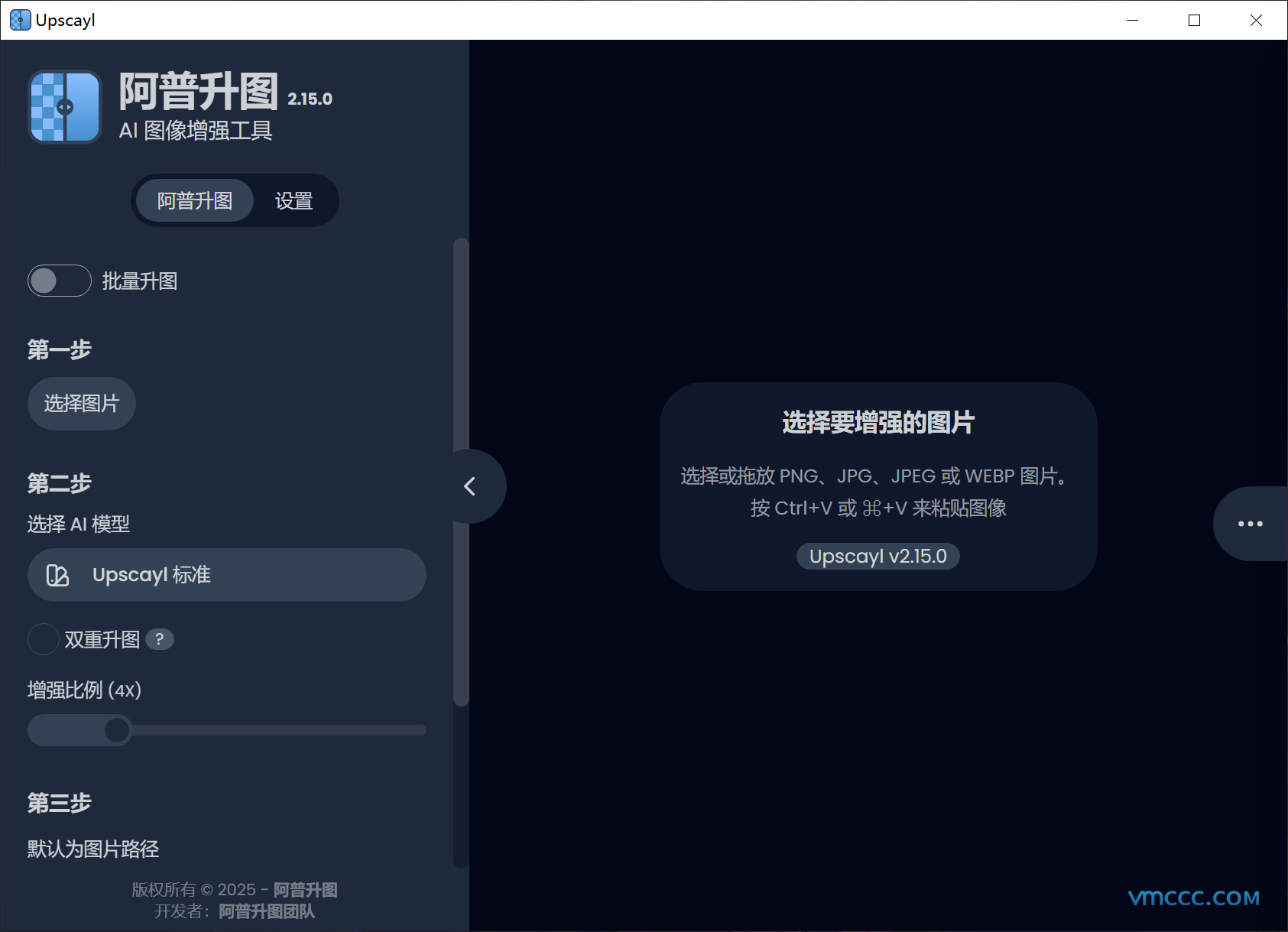1288x932 pixels.
Task: Click the model swap icon beside Upscayl 标准
Action: coord(57,575)
